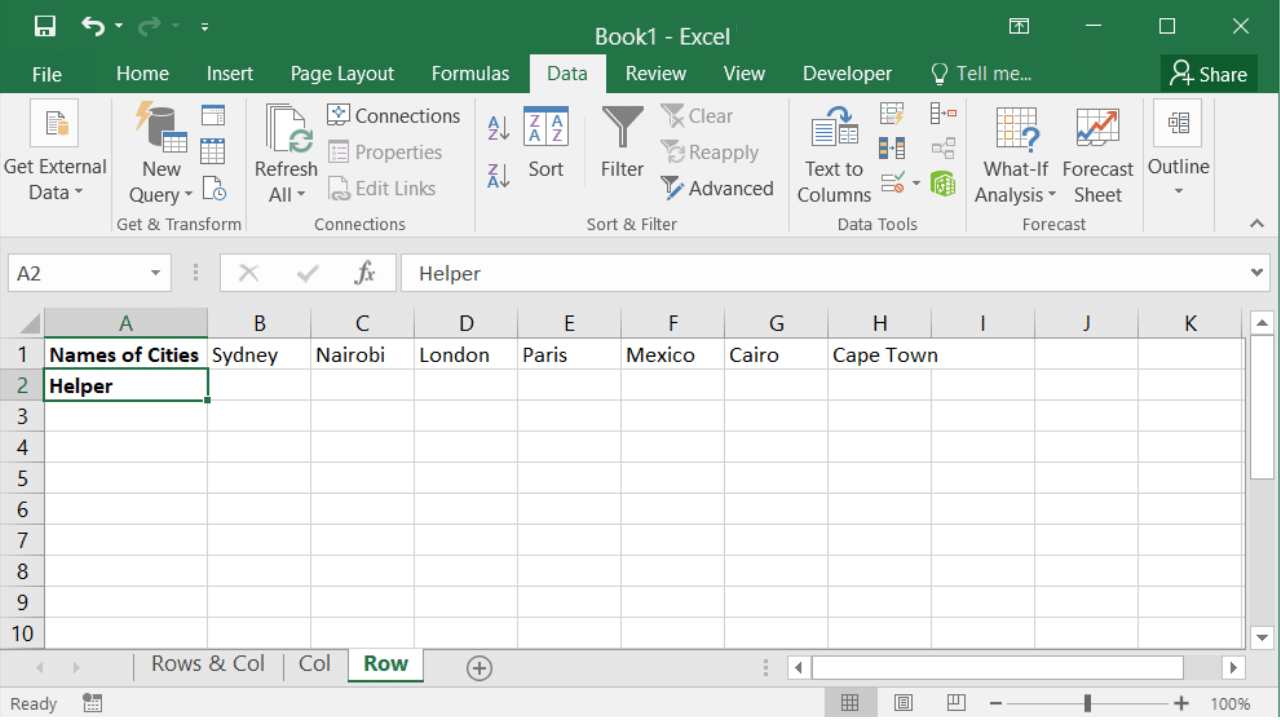Expand the Name Box dropdown

point(155,274)
